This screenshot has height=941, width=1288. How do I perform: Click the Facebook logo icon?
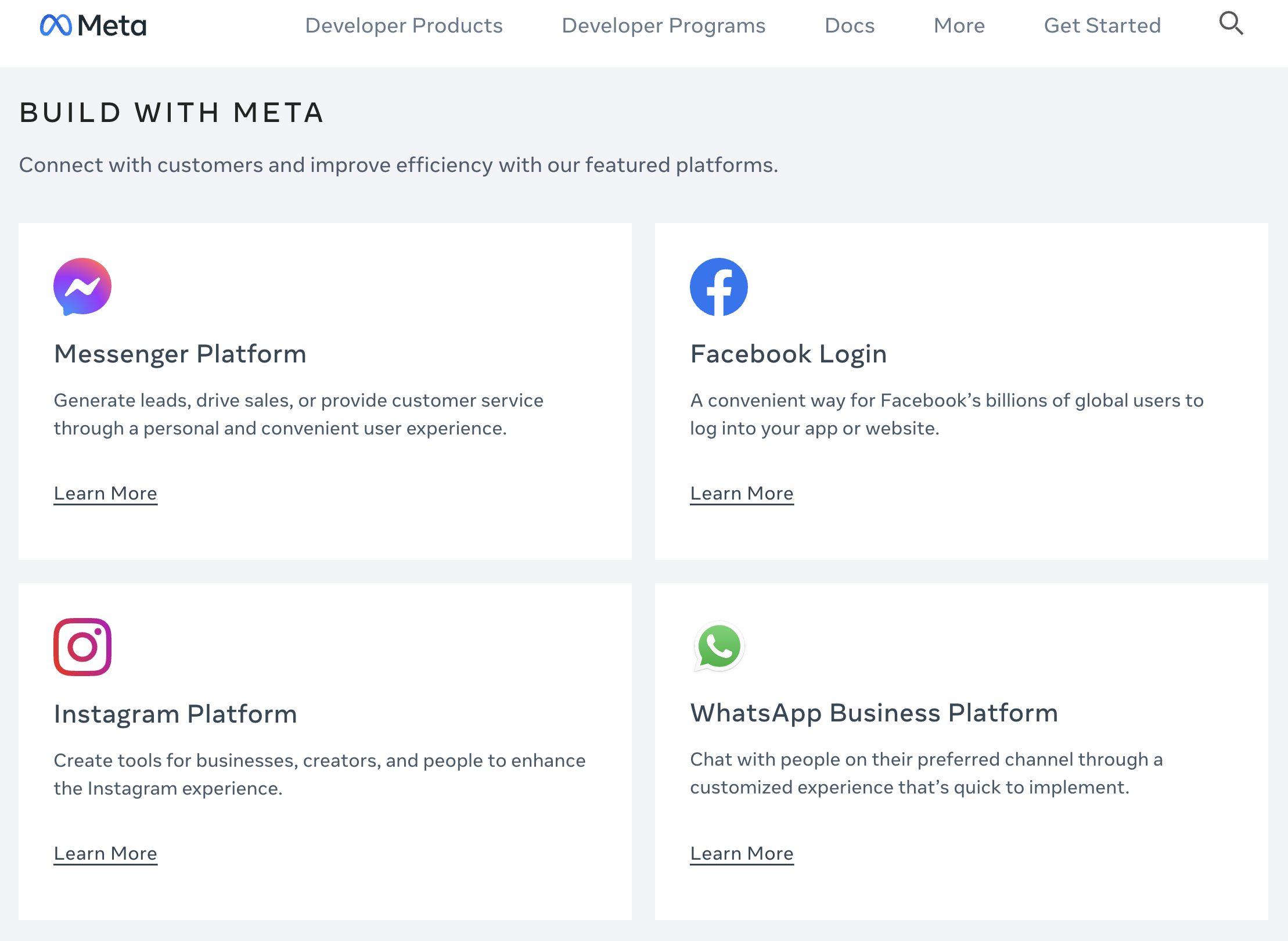coord(719,287)
